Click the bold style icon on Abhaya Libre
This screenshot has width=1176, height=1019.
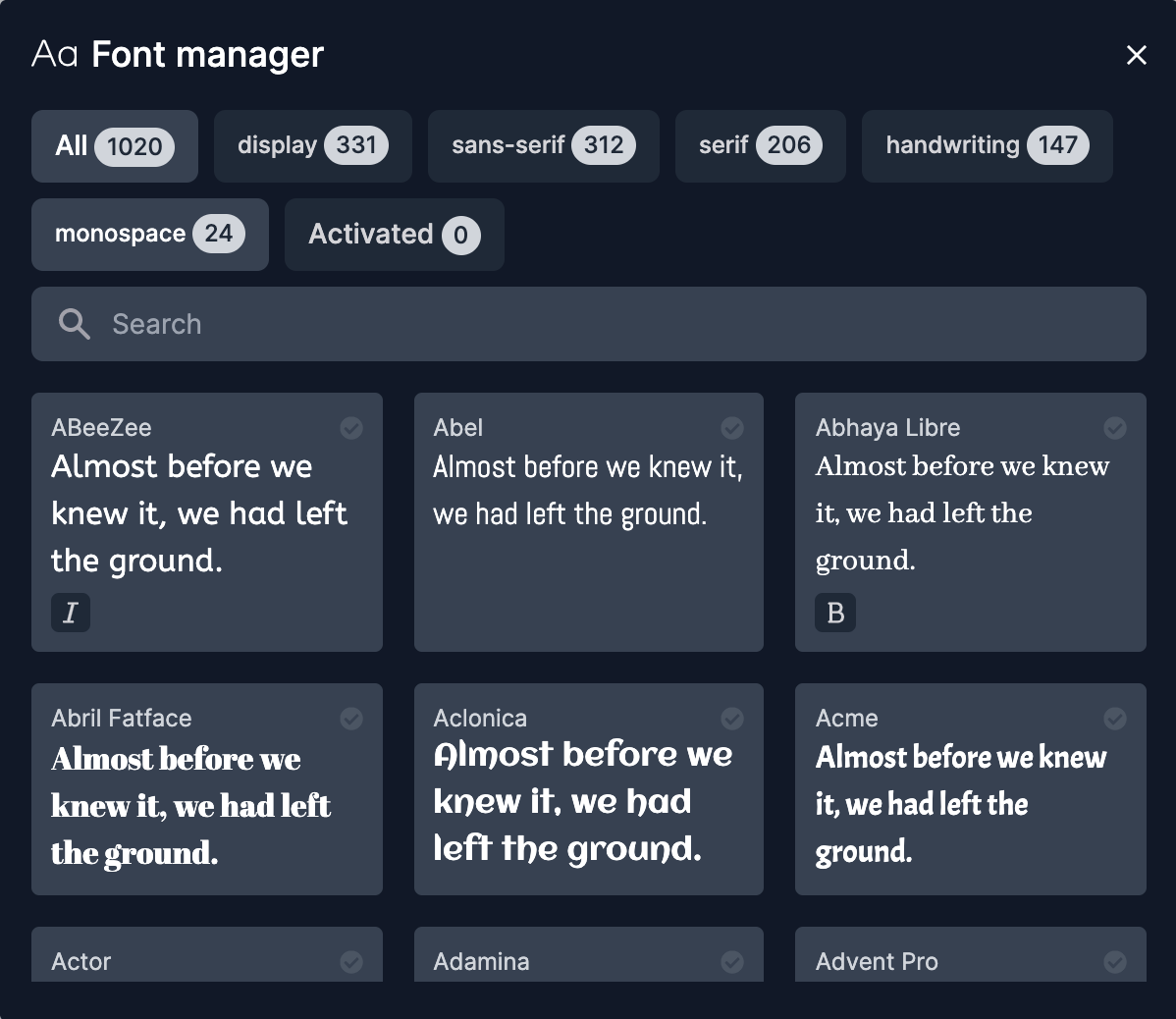coord(835,613)
